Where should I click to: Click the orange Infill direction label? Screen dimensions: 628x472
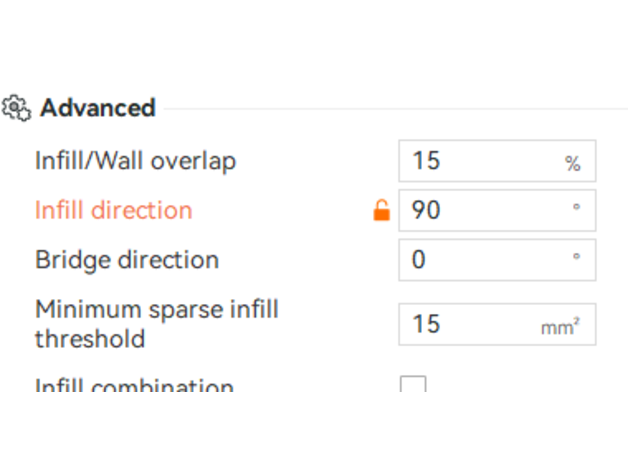(x=113, y=211)
